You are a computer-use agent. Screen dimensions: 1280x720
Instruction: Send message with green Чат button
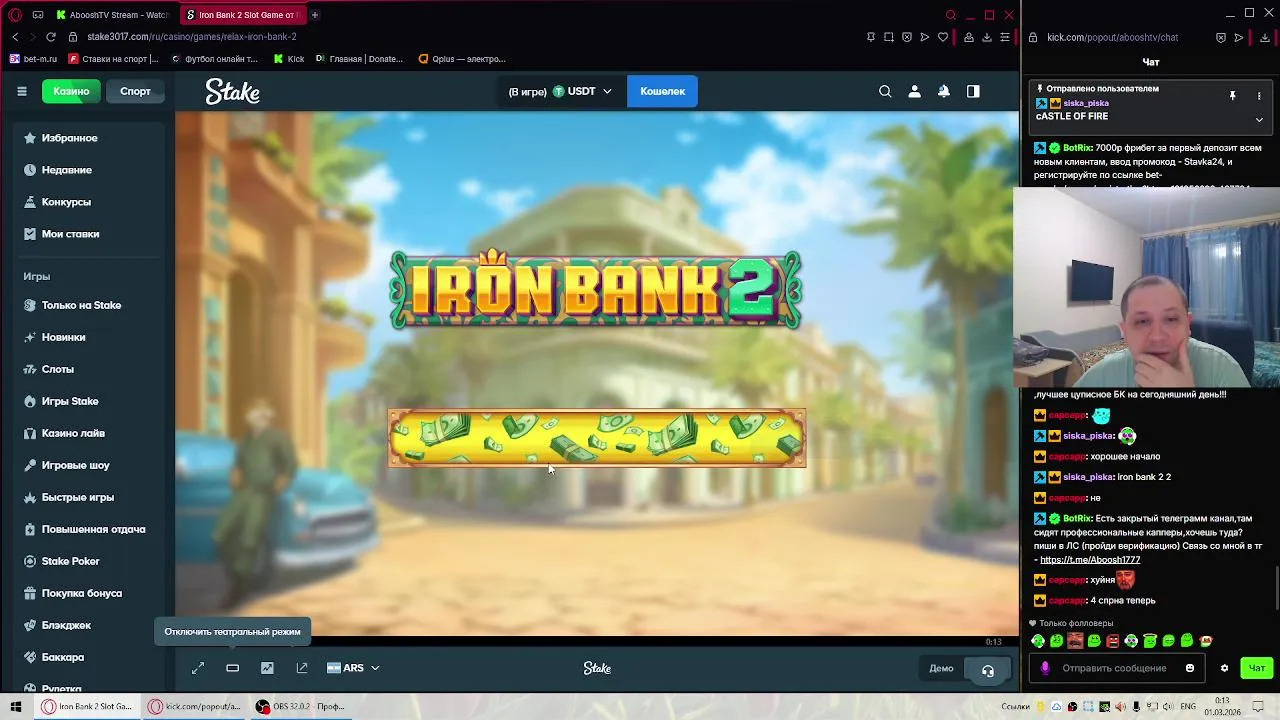pos(1257,668)
